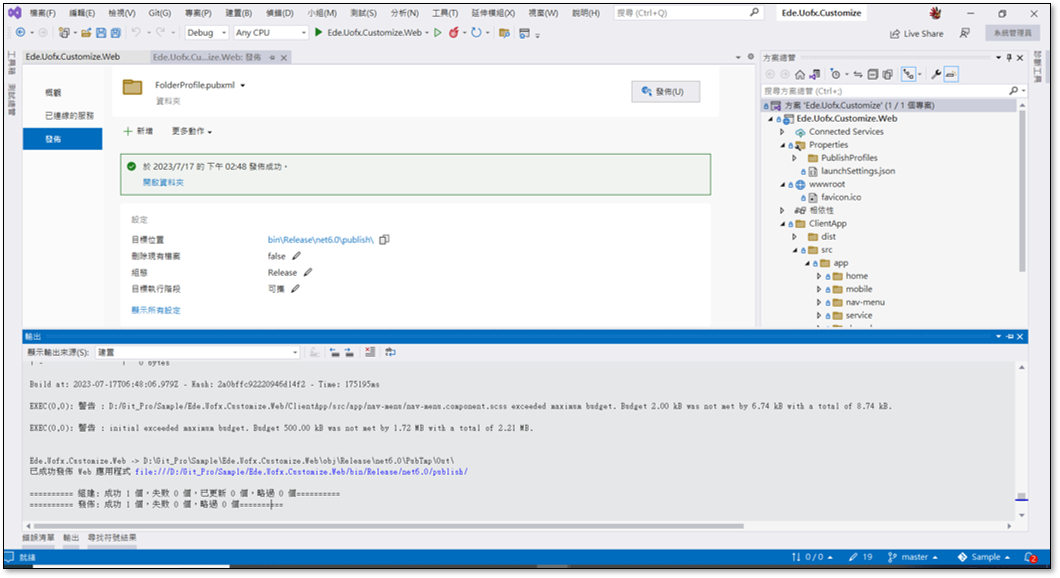Go to previous message in Output
The image size is (1060, 578).
coord(335,352)
